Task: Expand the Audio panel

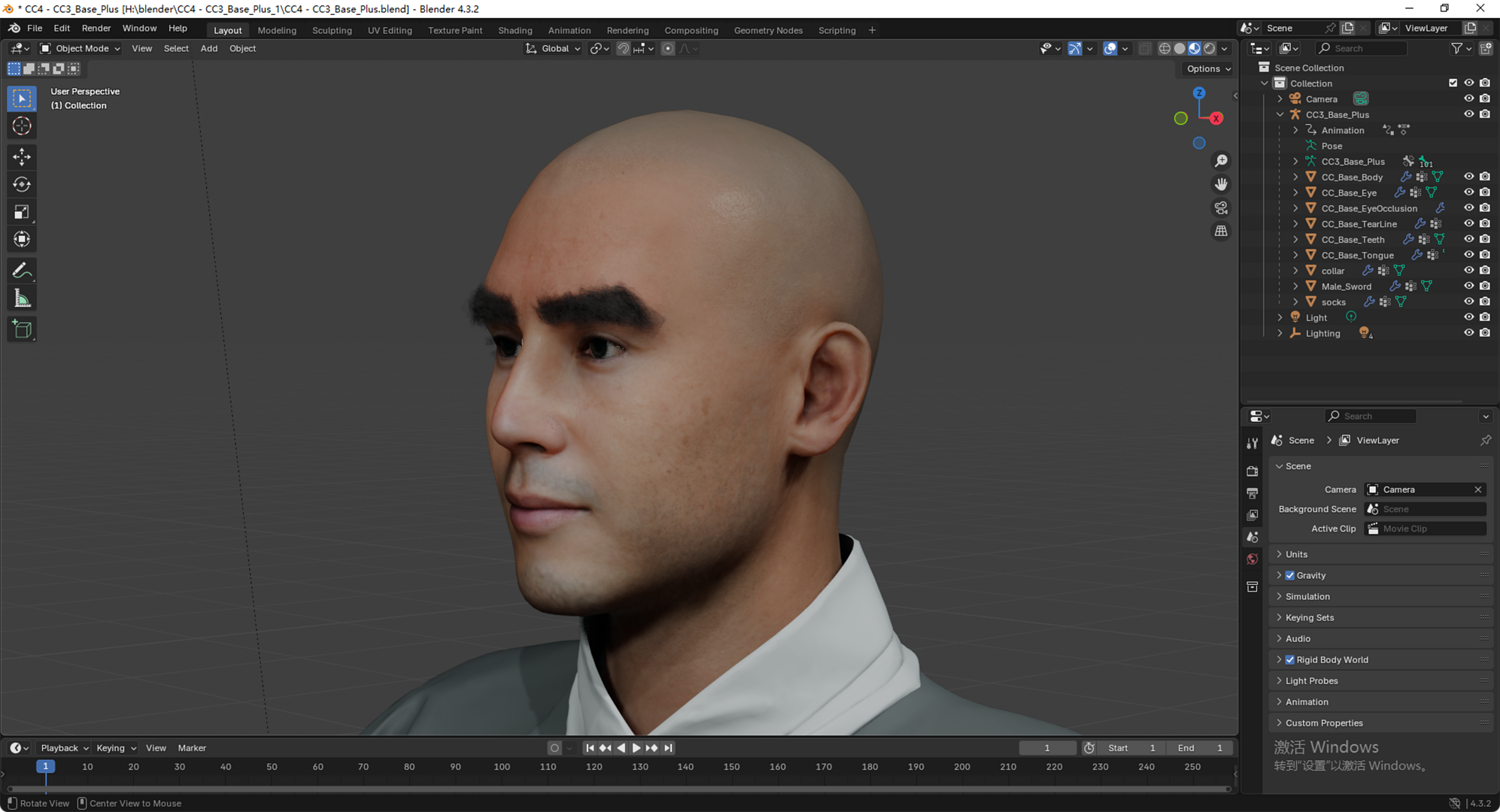Action: 1381,639
